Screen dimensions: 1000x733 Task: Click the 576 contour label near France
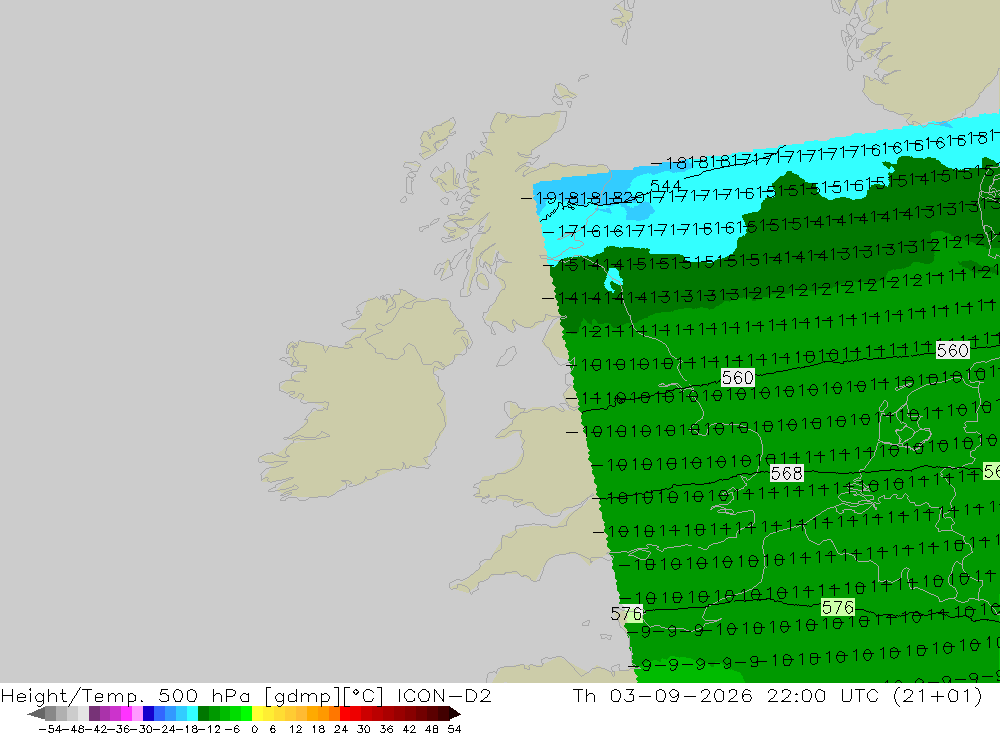(837, 607)
